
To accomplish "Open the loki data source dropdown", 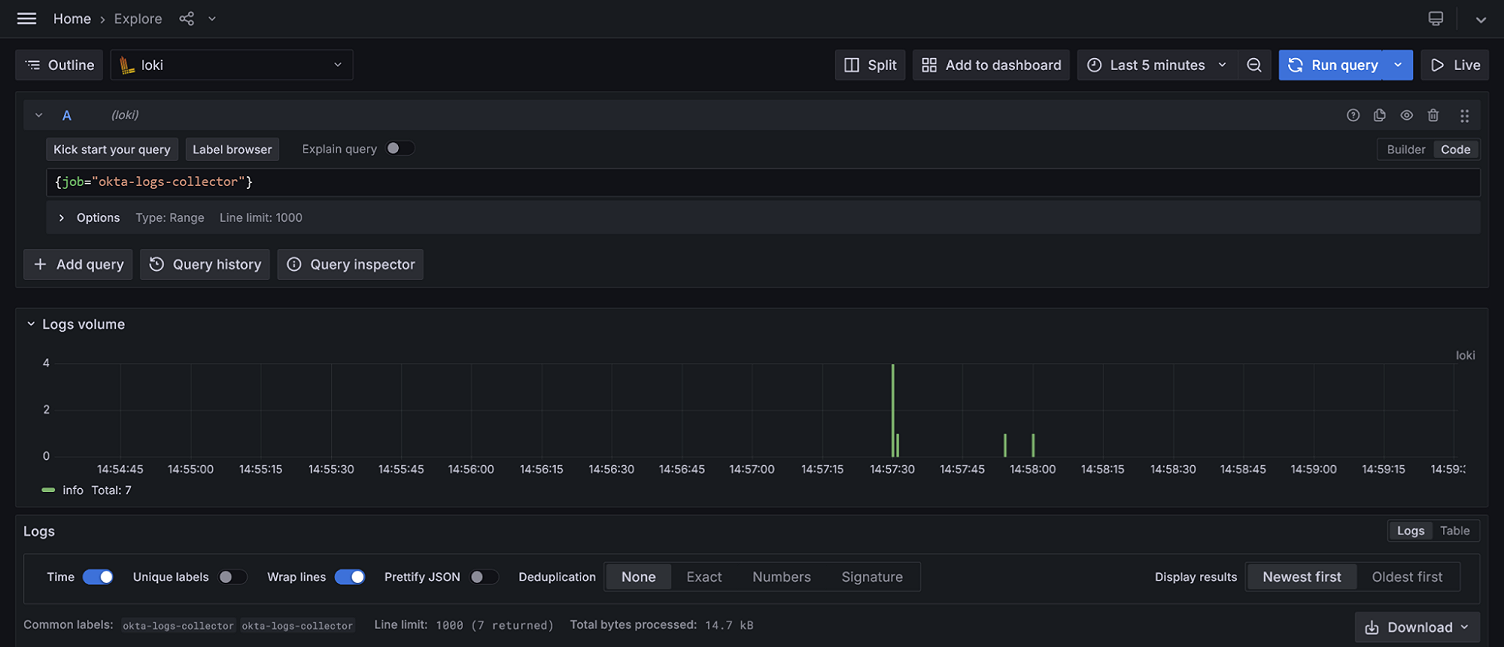I will pyautogui.click(x=231, y=65).
